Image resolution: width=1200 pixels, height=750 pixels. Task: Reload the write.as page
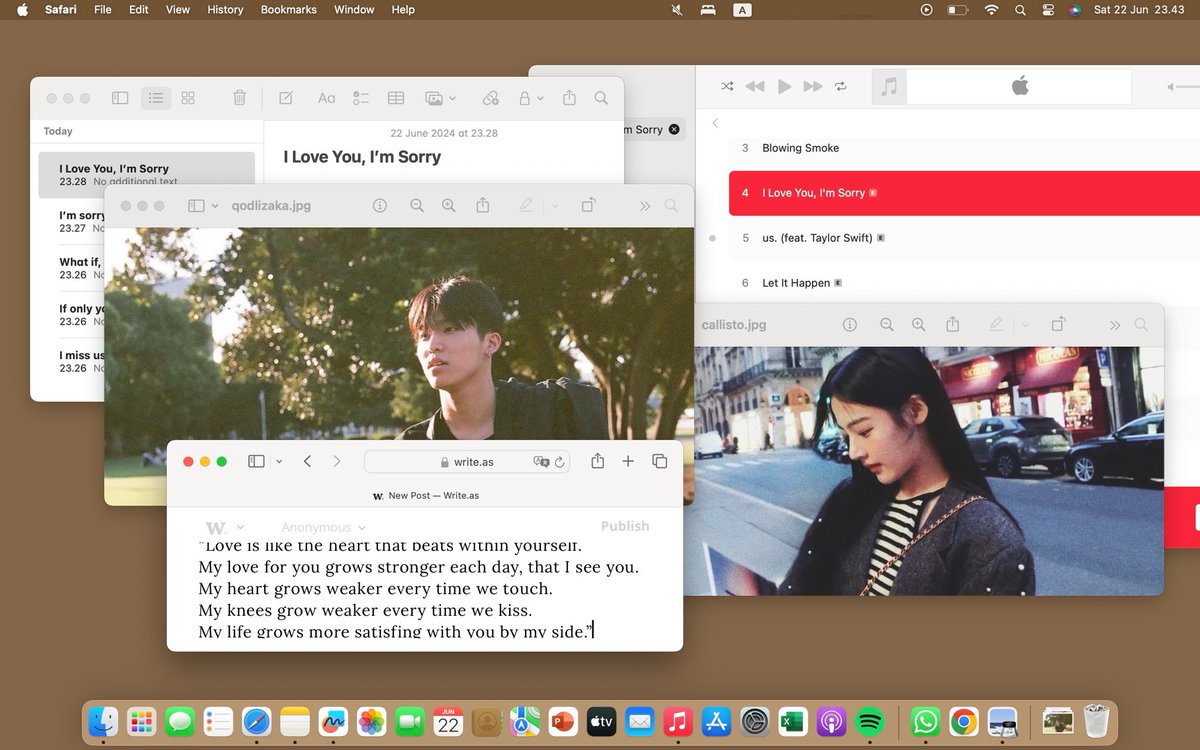point(560,462)
